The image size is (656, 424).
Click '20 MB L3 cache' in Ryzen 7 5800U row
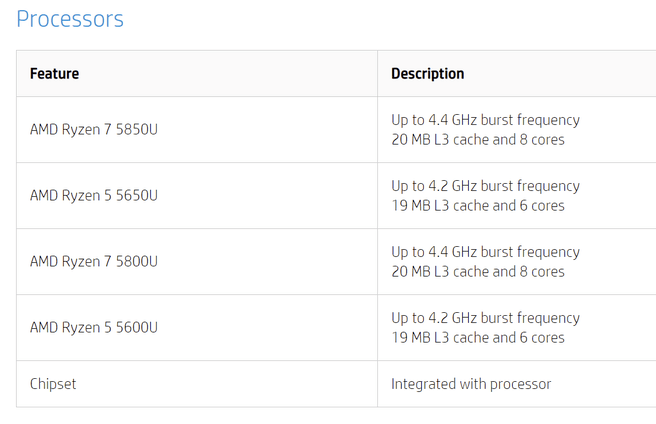tap(439, 272)
